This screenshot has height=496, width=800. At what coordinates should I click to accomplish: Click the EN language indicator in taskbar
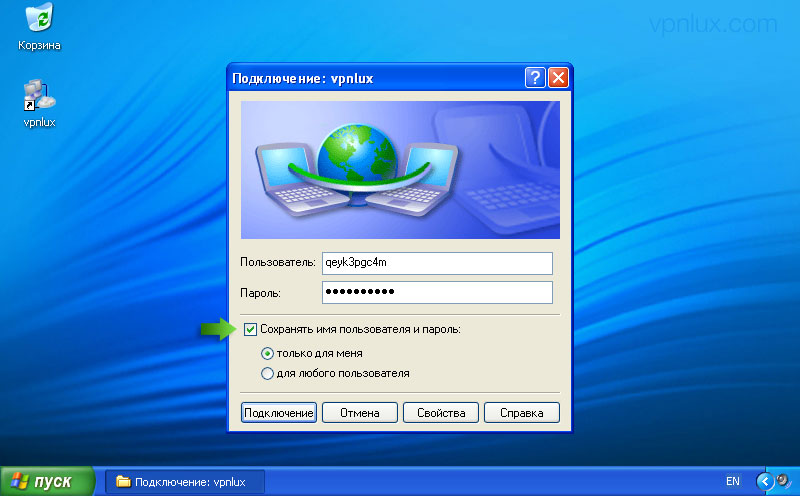click(x=733, y=481)
